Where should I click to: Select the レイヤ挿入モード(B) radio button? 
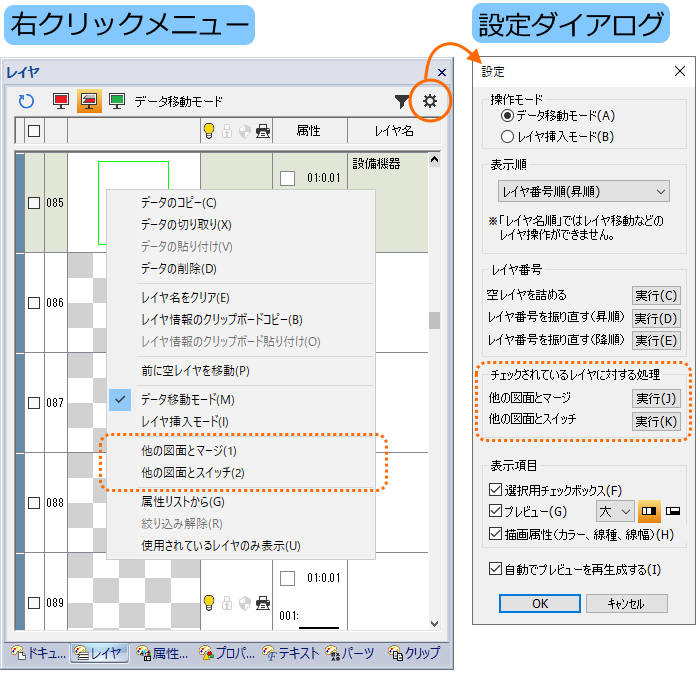[x=507, y=137]
